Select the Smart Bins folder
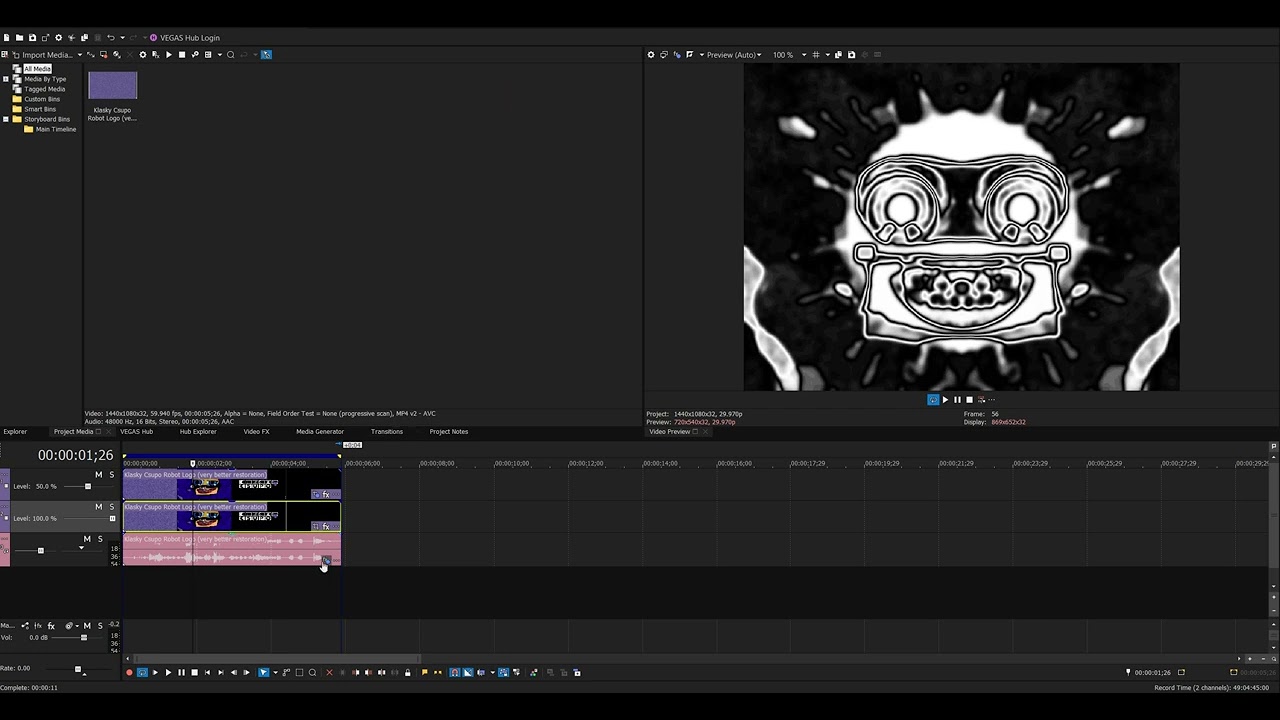 [x=41, y=109]
